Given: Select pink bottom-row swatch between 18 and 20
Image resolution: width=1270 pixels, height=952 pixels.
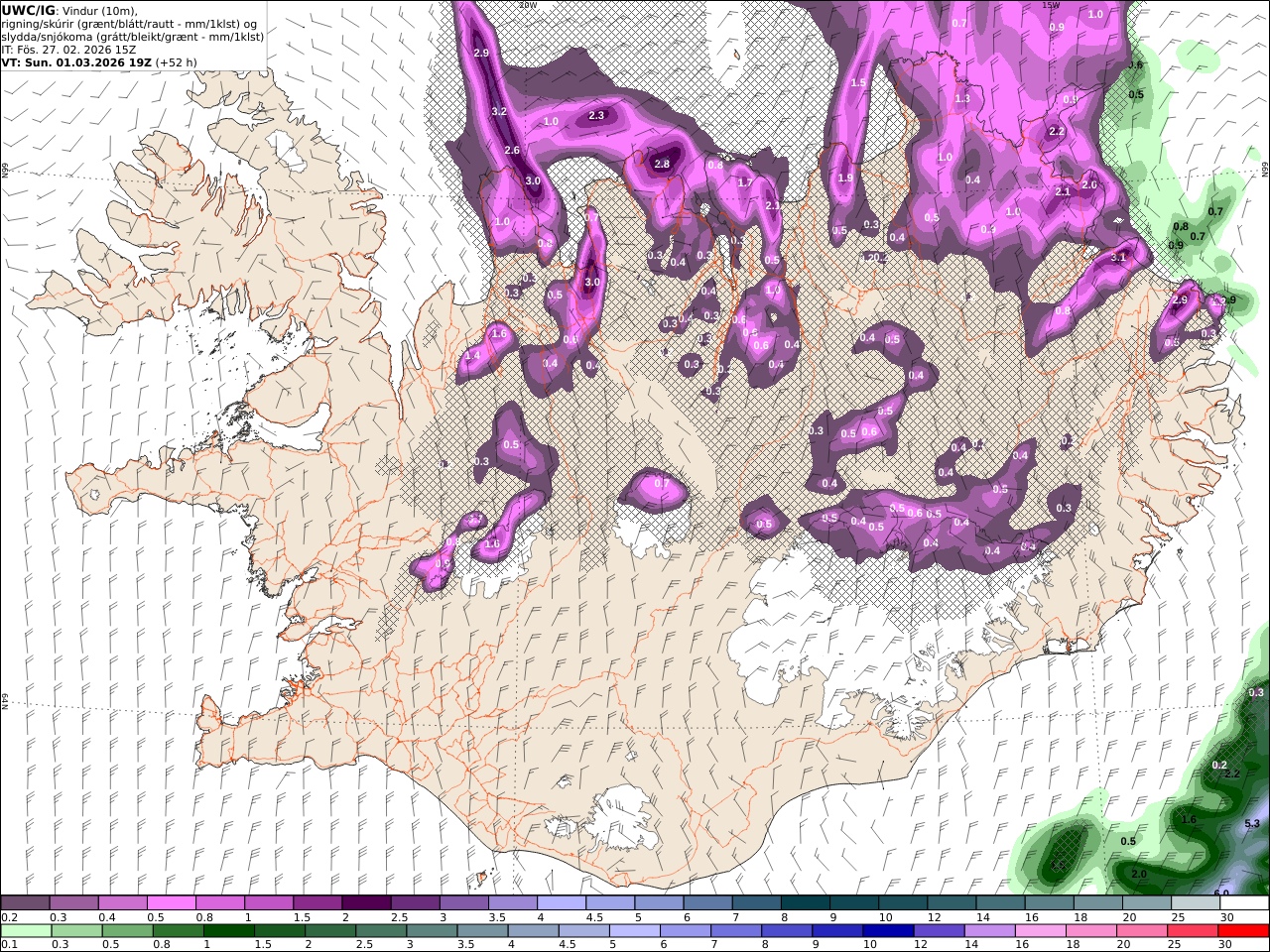Looking at the screenshot, I should [x=1089, y=931].
